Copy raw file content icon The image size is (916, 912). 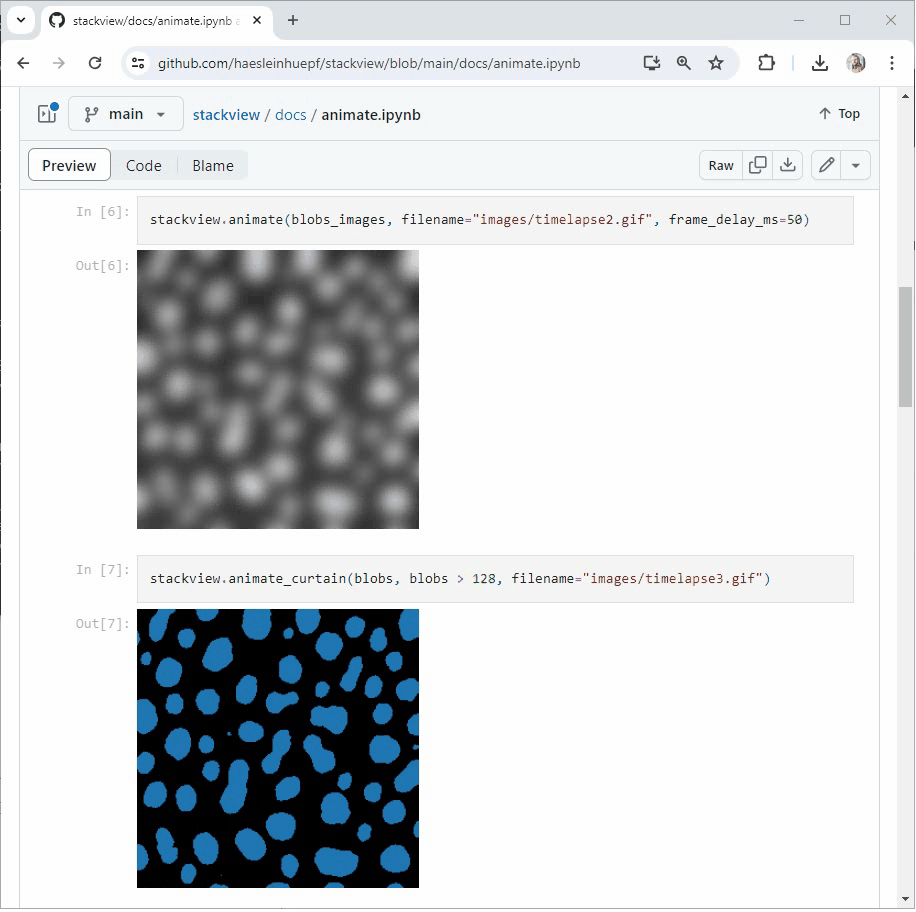pyautogui.click(x=758, y=166)
